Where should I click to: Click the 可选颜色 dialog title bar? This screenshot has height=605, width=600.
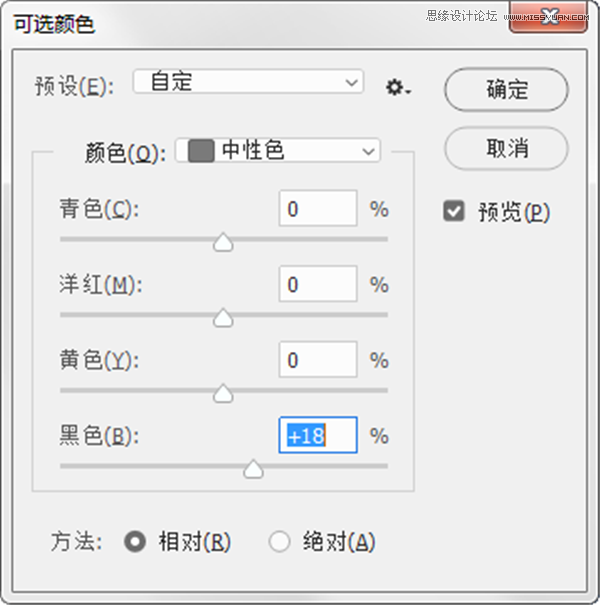255,23
